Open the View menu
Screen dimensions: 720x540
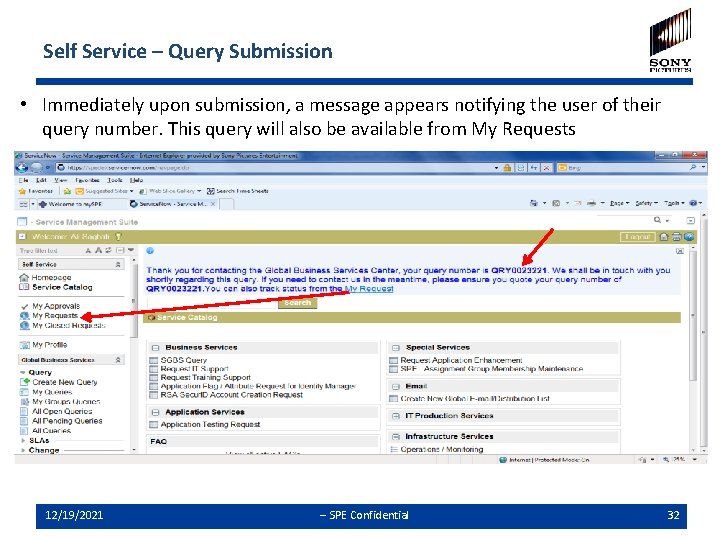60,180
